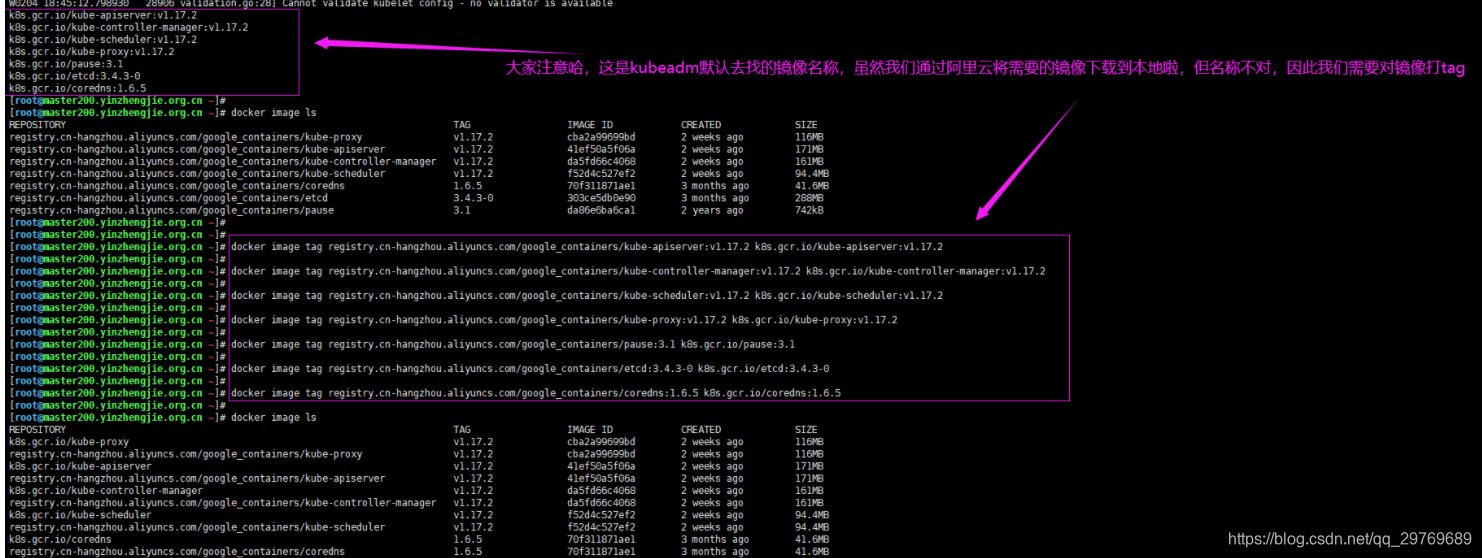Image resolution: width=1482 pixels, height=558 pixels.
Task: Click the docker image tag command for coredns:1.6.5
Action: point(536,393)
